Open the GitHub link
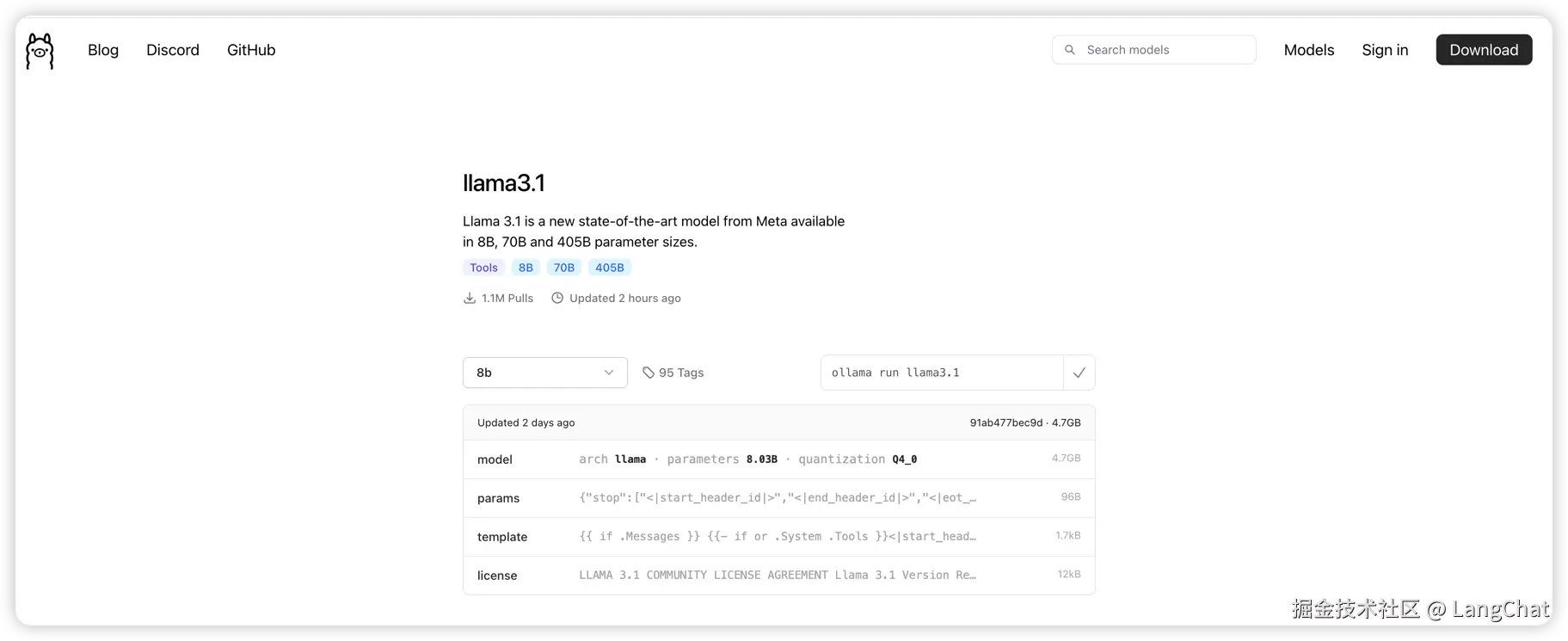 point(251,50)
